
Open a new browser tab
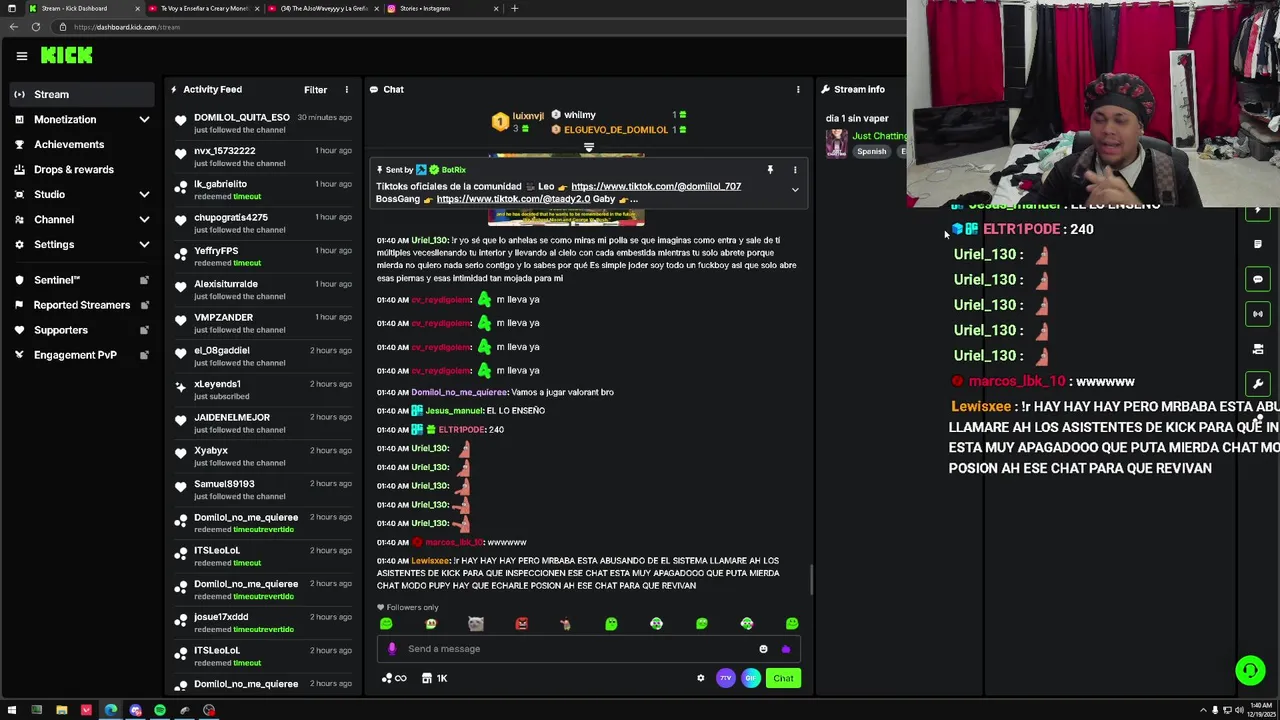click(514, 8)
